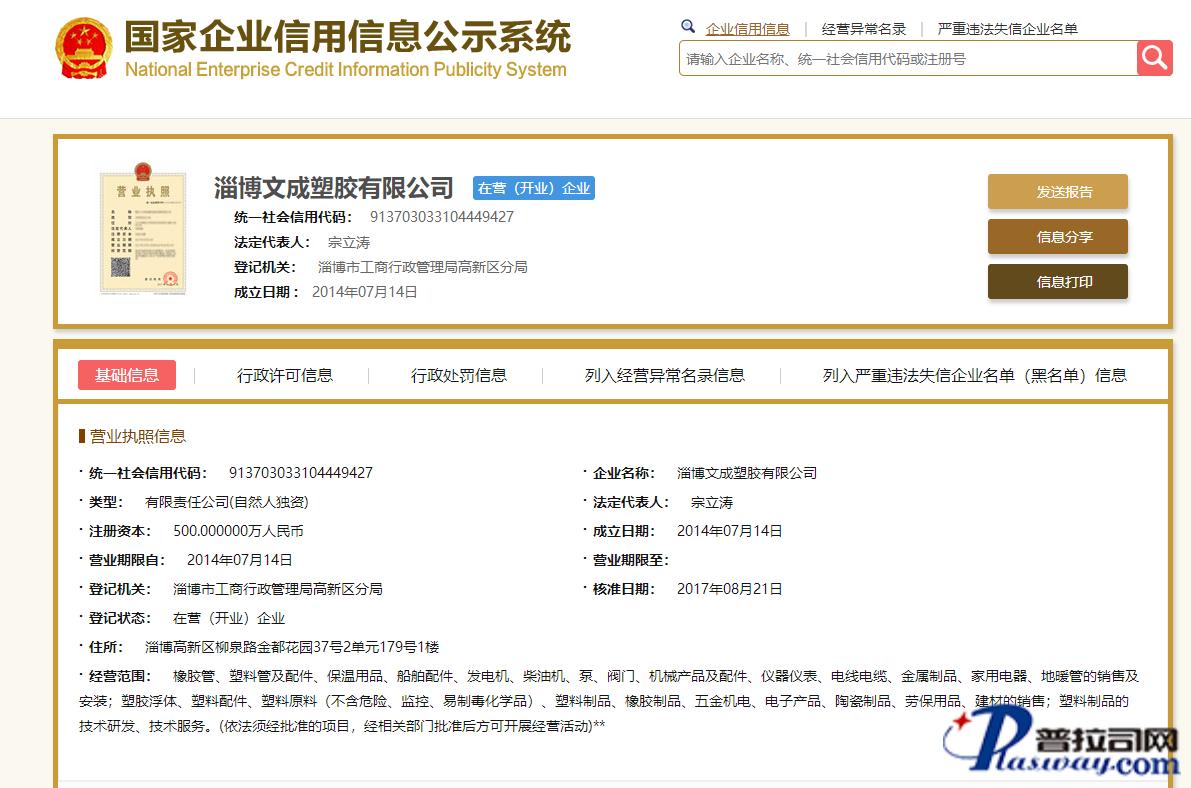Focus the enterprise name search field

(x=907, y=59)
